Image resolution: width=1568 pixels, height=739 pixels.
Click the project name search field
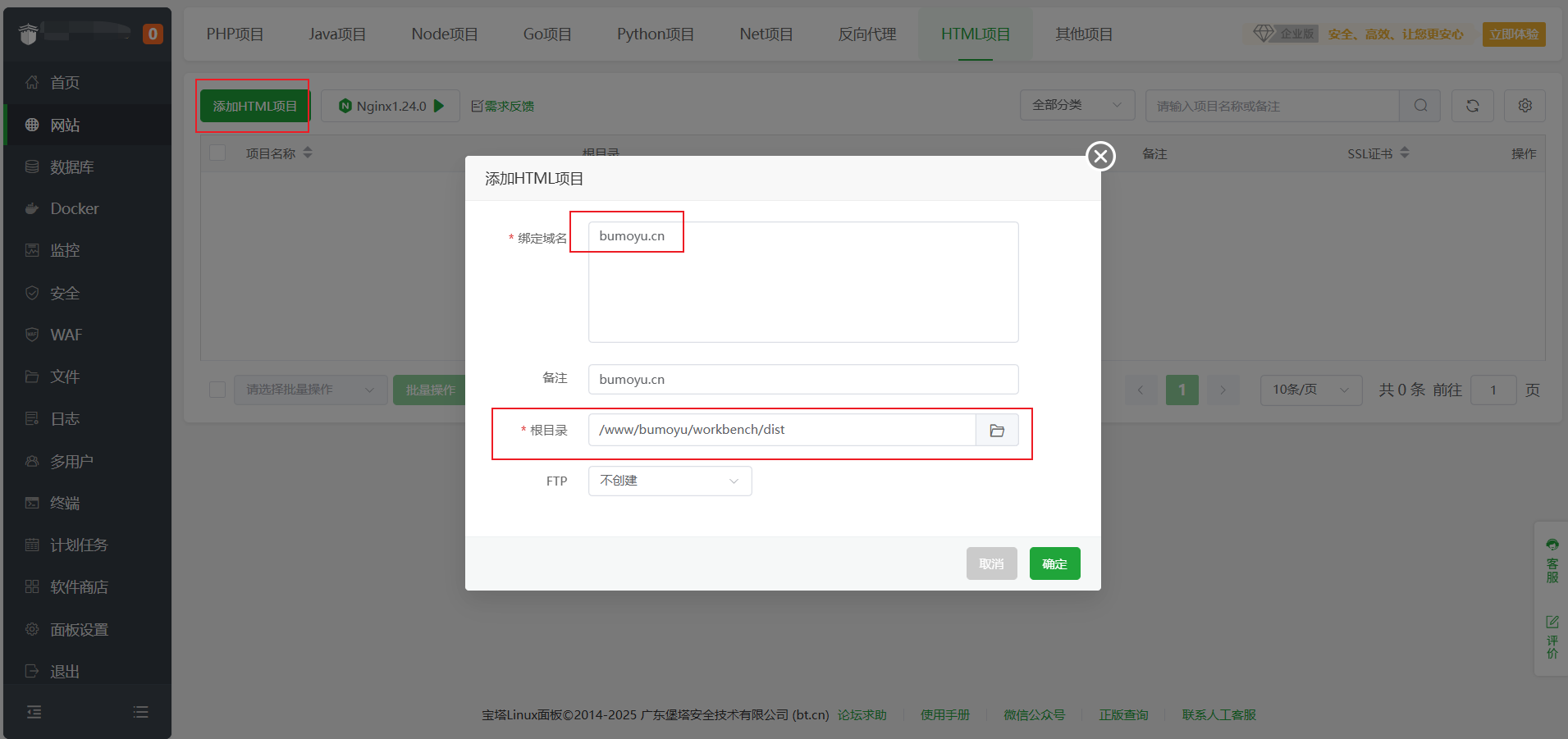tap(1272, 106)
